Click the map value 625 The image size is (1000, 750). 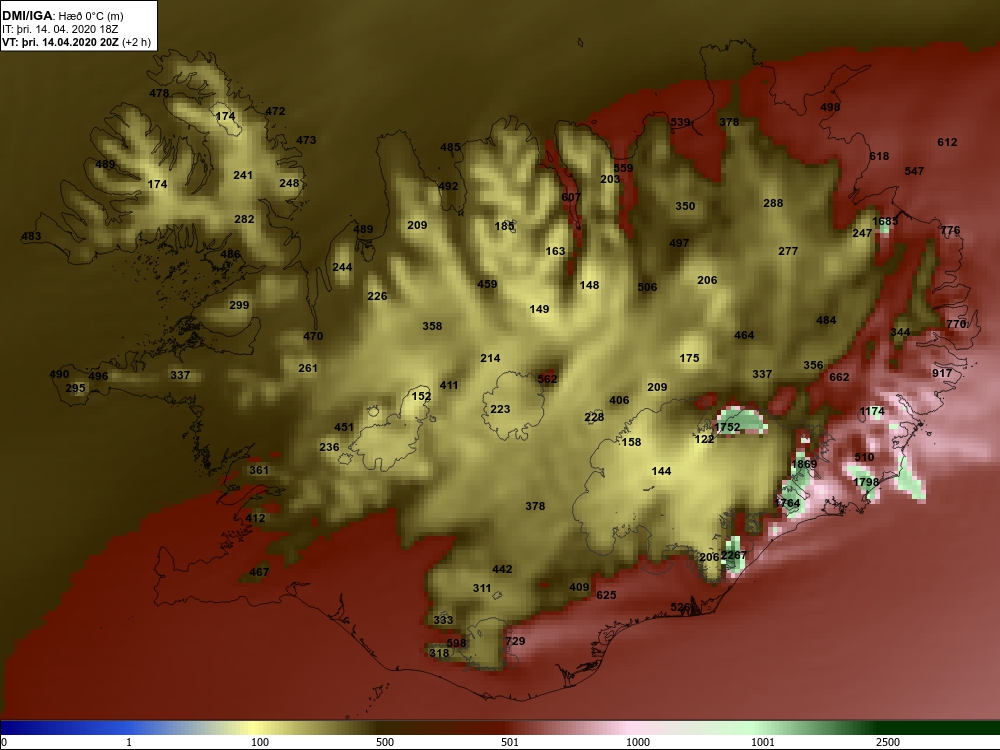point(607,595)
